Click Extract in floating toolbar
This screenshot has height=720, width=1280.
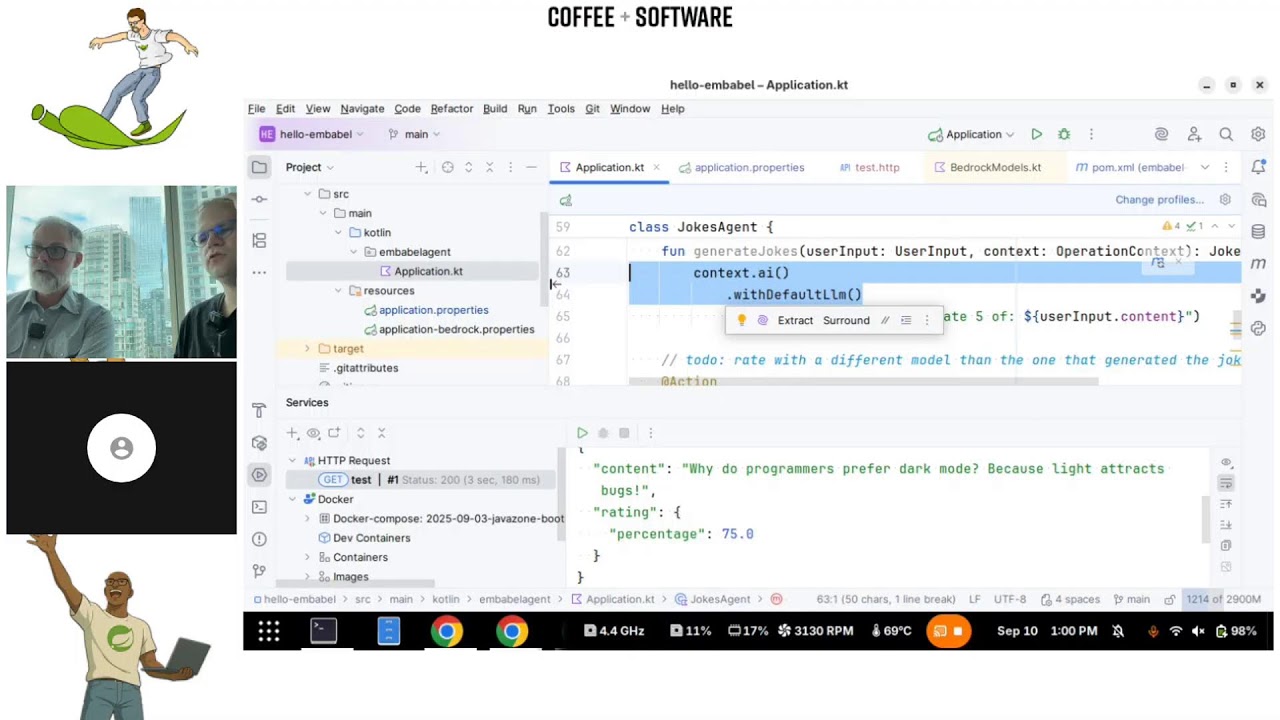coord(795,320)
